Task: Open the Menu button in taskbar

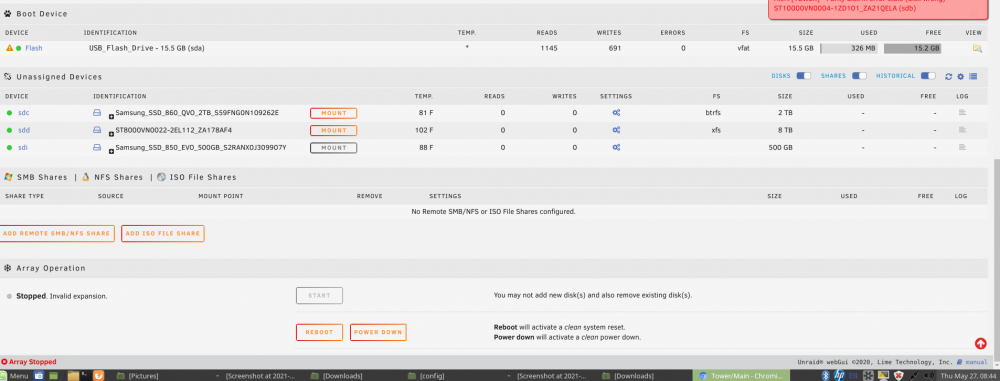Action: pos(14,376)
